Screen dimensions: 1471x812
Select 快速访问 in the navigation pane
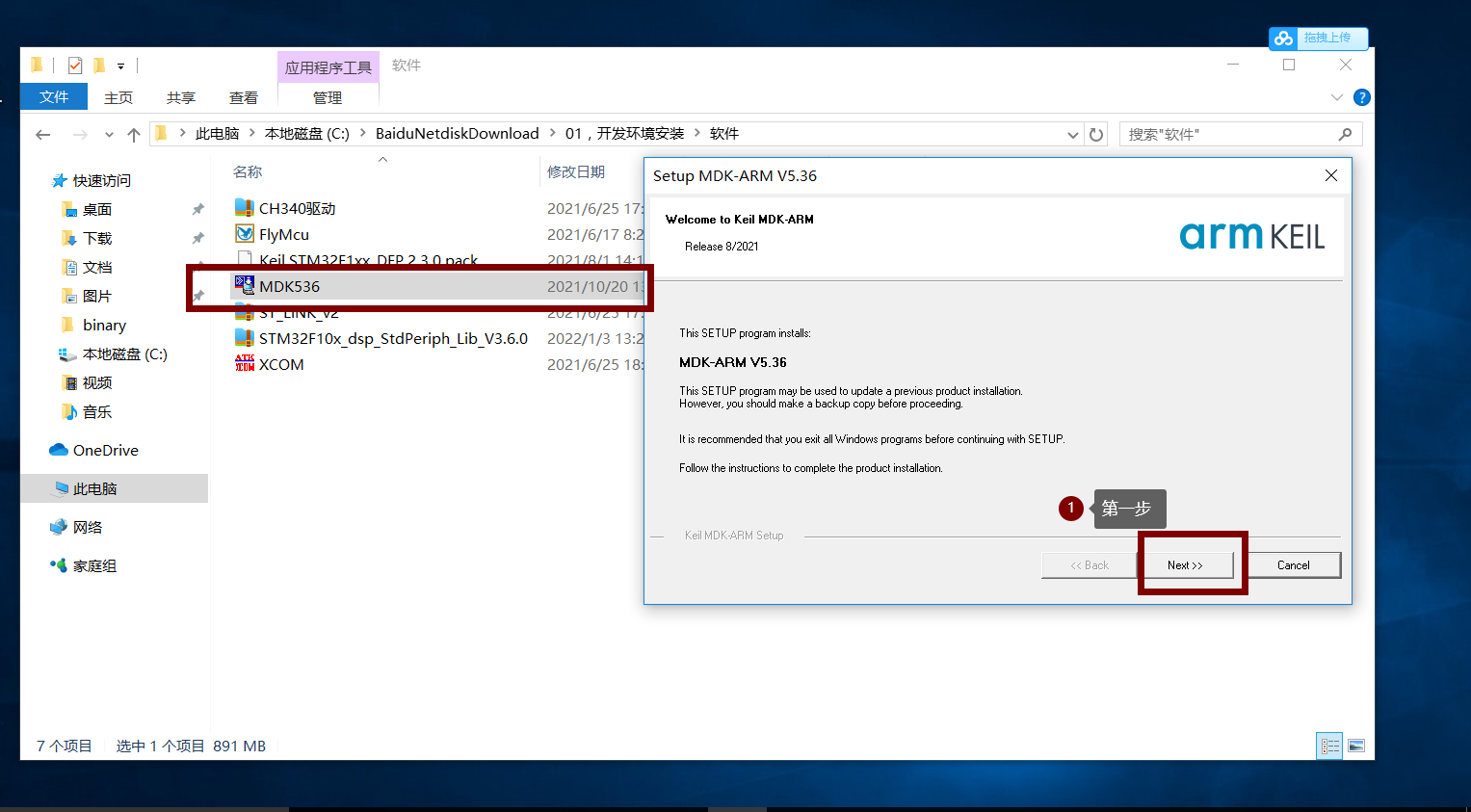pos(101,181)
